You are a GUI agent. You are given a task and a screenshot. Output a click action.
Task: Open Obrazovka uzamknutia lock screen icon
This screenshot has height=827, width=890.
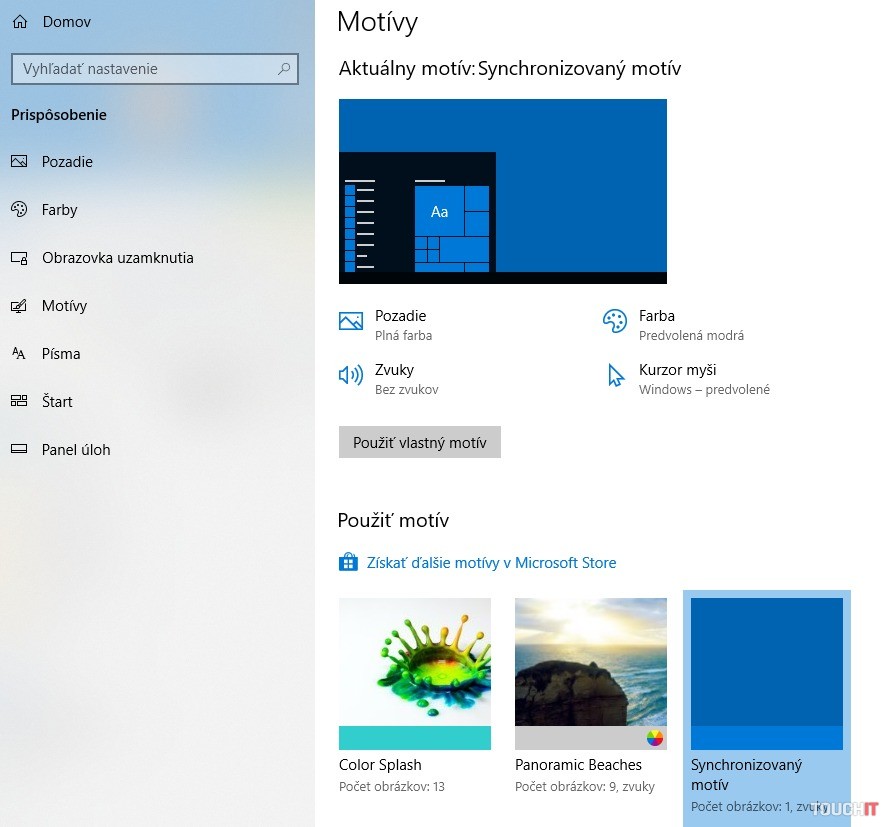pos(19,258)
